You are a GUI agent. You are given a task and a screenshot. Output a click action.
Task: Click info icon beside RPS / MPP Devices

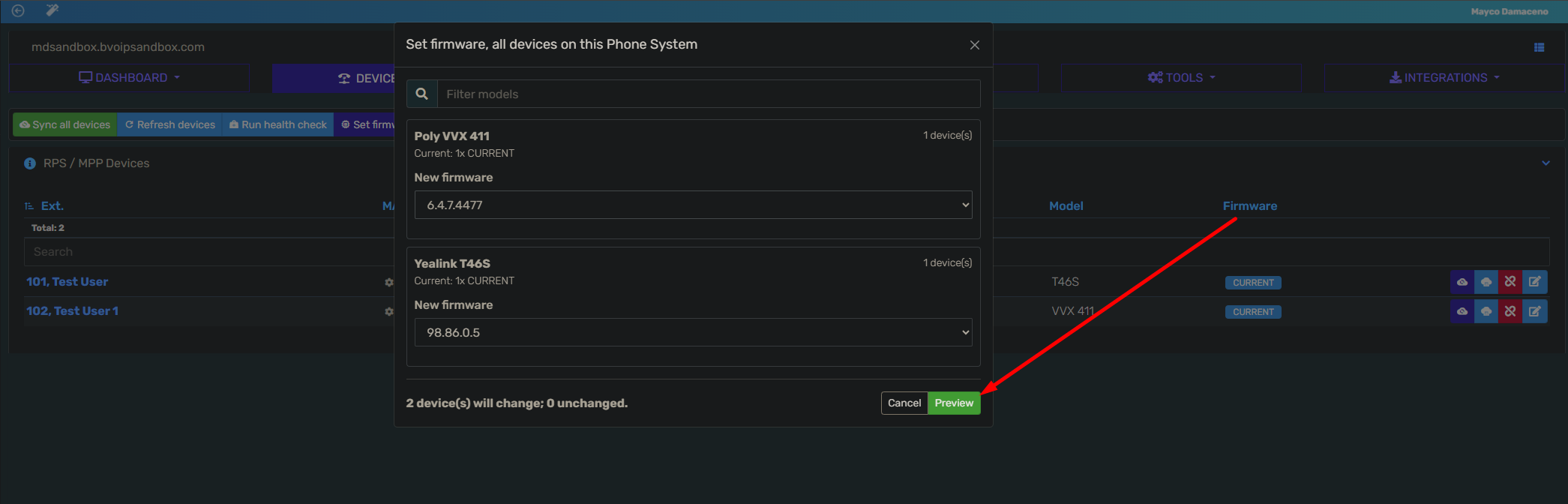[30, 163]
